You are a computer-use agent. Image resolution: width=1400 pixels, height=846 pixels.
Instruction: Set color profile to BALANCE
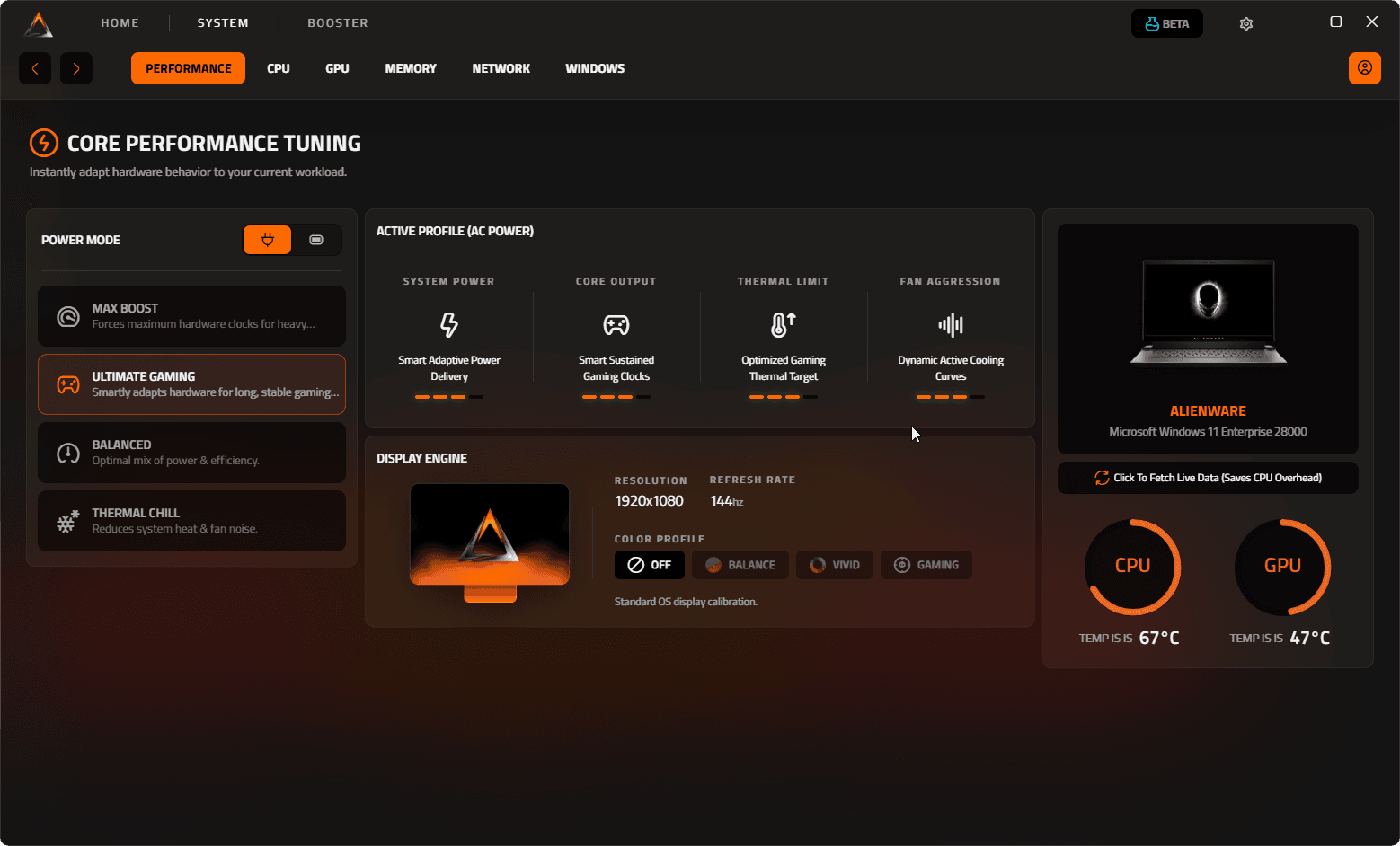pos(740,565)
